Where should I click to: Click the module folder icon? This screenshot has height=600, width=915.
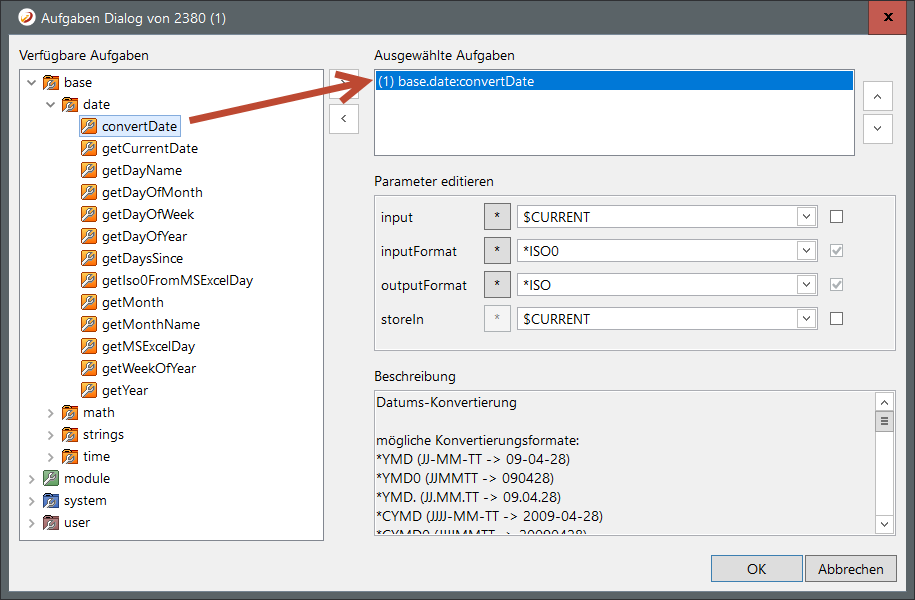click(51, 478)
